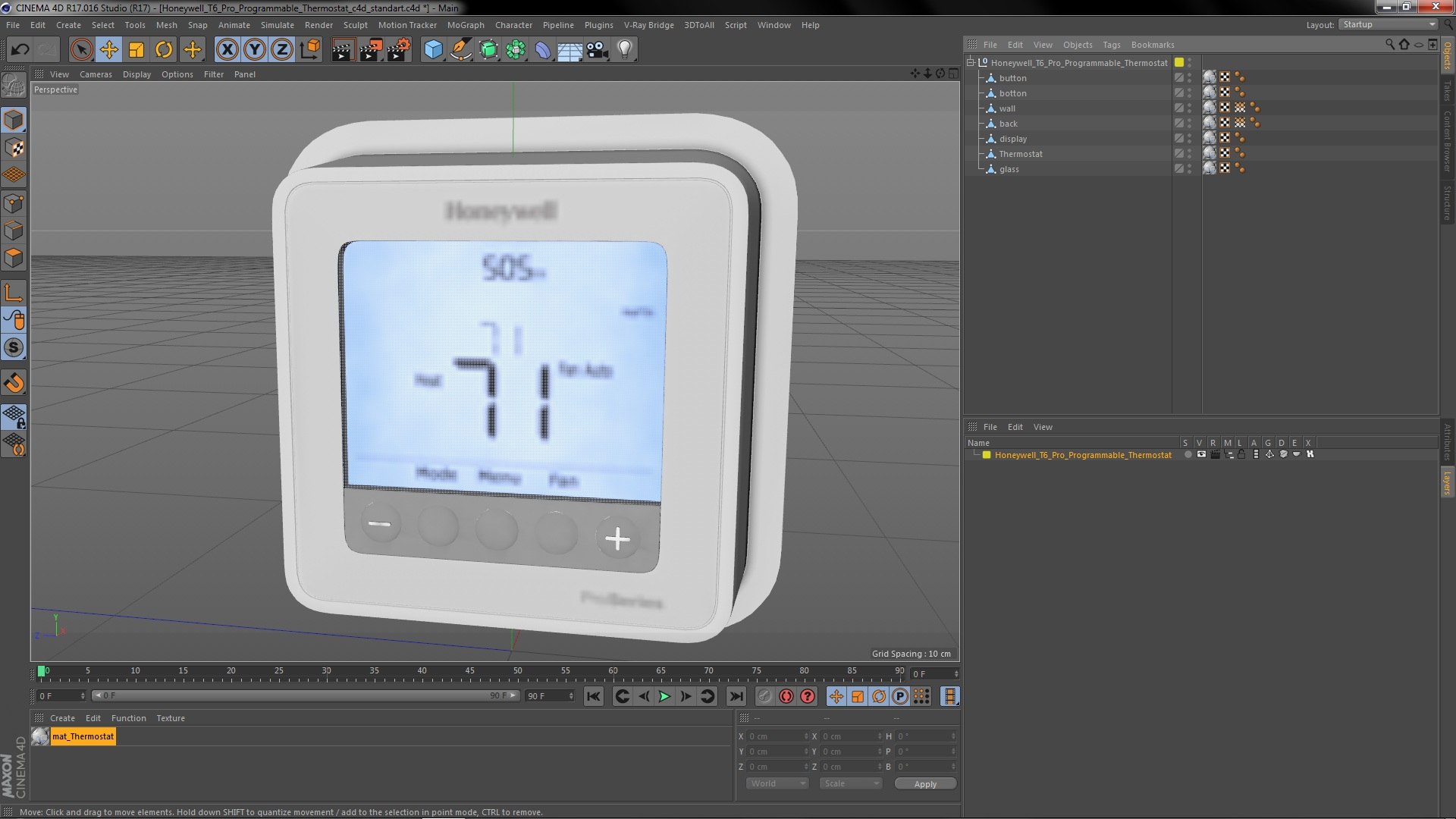Open the Sculpt menu
Image resolution: width=1456 pixels, height=819 pixels.
tap(355, 25)
